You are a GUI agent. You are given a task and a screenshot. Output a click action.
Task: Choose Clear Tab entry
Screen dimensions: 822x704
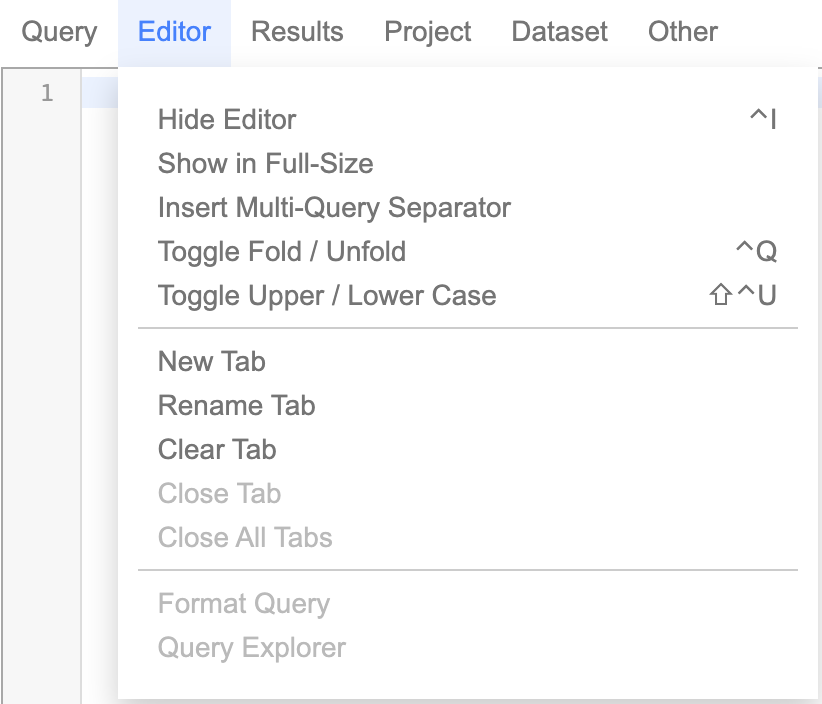[216, 450]
